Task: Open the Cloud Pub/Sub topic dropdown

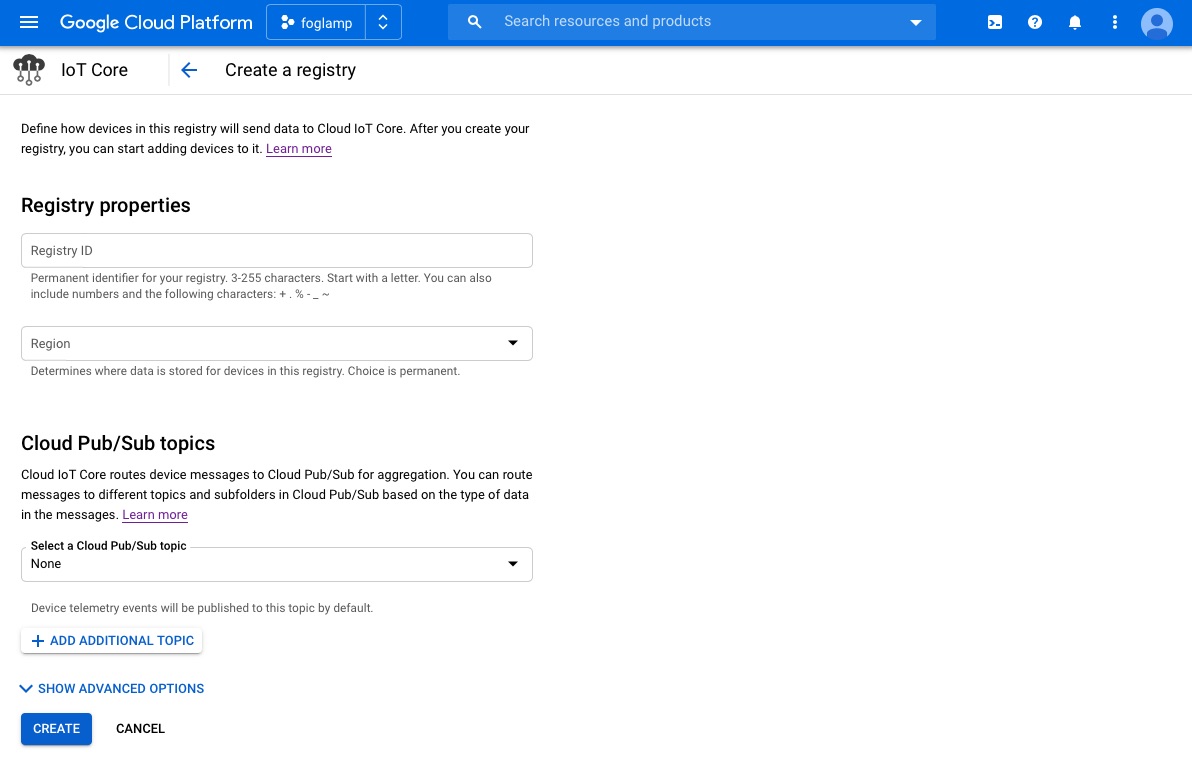Action: [x=276, y=564]
